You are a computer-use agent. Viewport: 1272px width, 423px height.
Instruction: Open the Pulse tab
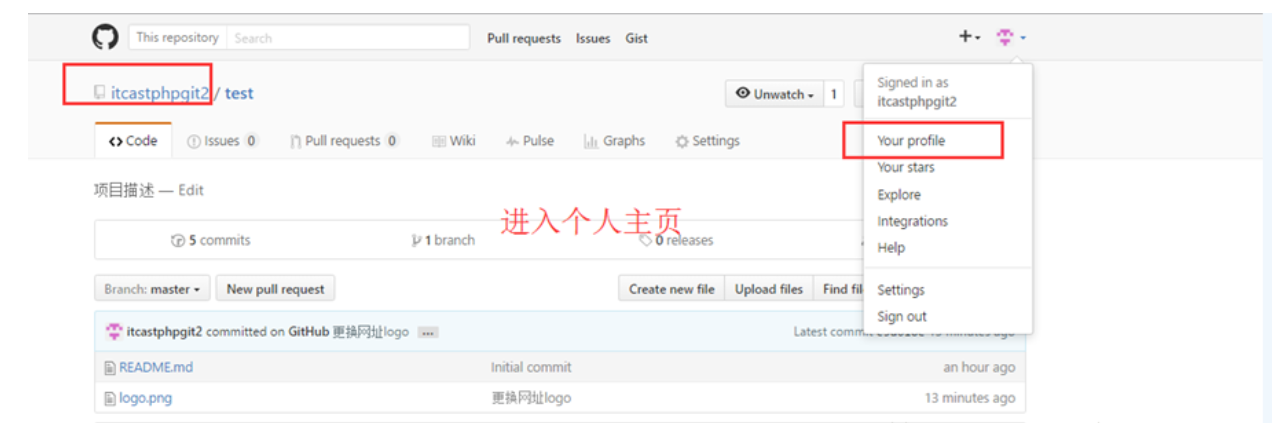click(530, 141)
